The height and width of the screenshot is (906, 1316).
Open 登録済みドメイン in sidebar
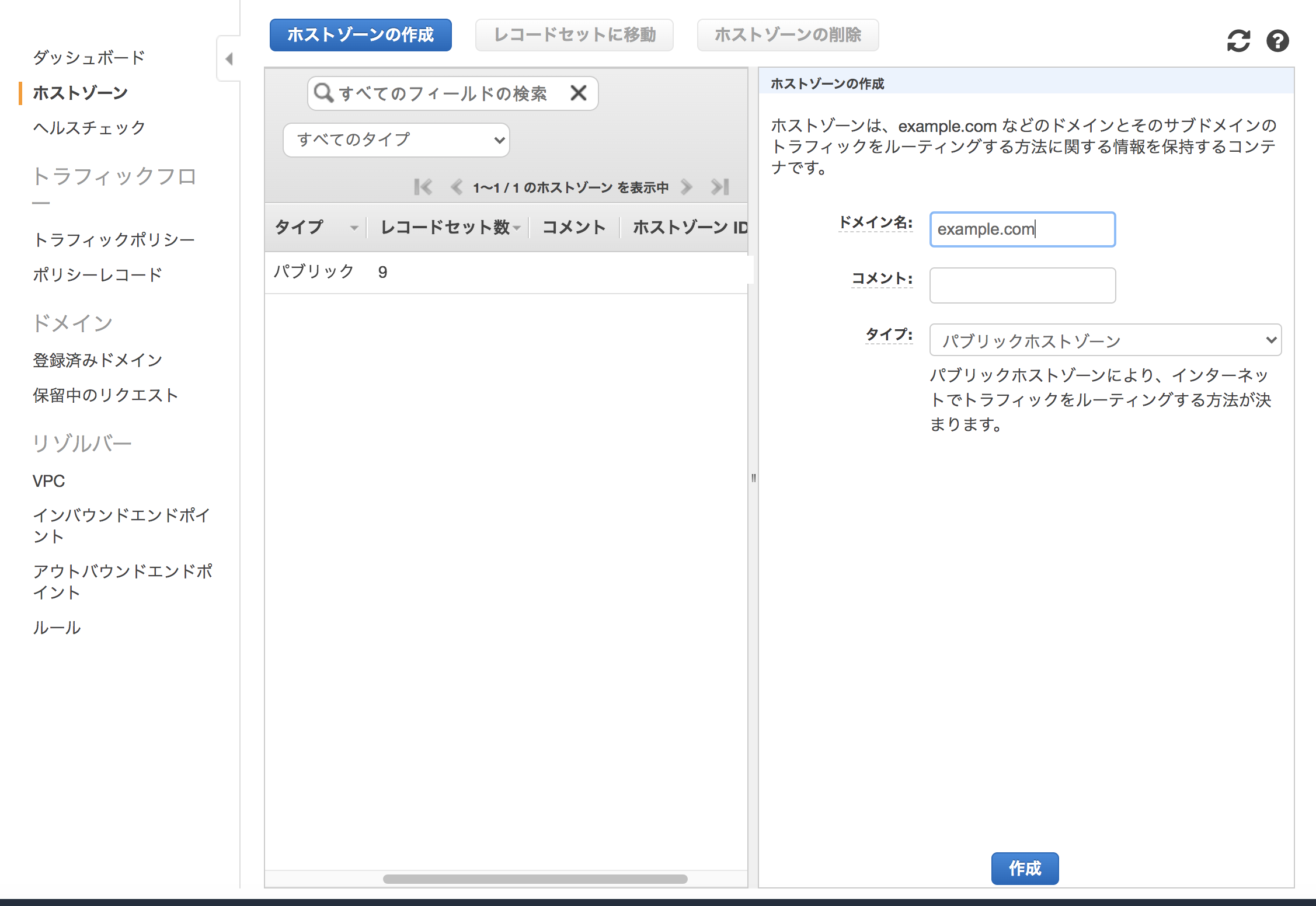[x=98, y=360]
